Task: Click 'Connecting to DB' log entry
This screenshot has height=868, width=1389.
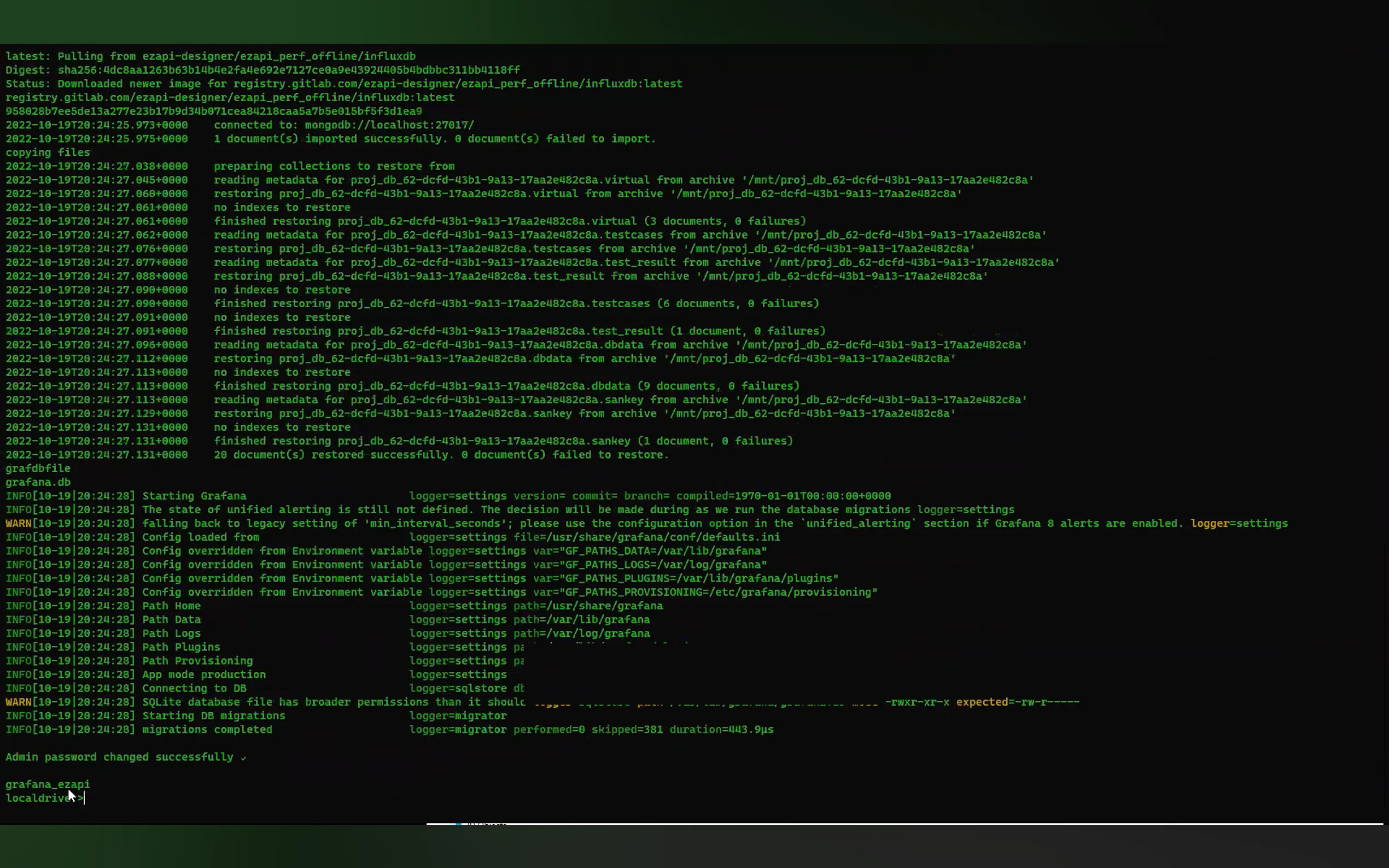Action: pos(194,688)
